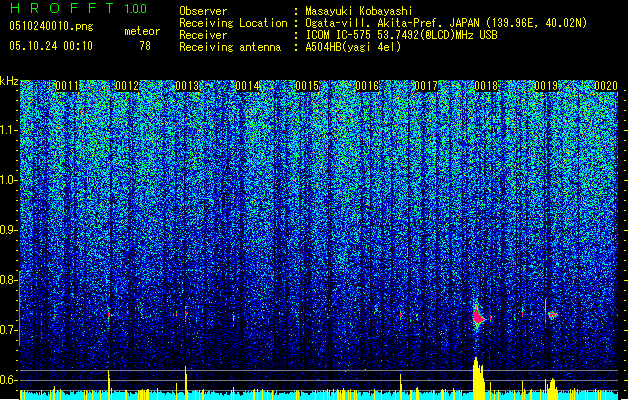Image resolution: width=629 pixels, height=400 pixels.
Task: Click time marker 0016
Action: [x=367, y=86]
